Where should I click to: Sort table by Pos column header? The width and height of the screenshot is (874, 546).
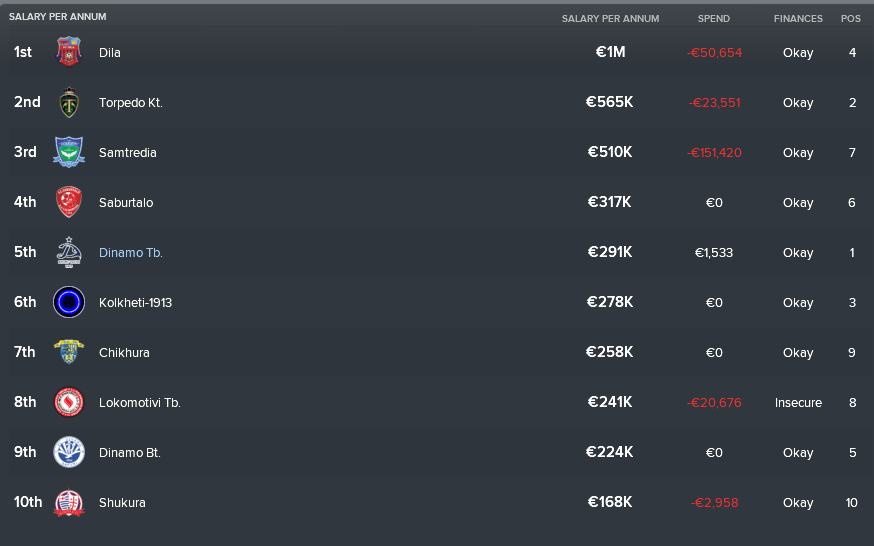[851, 18]
